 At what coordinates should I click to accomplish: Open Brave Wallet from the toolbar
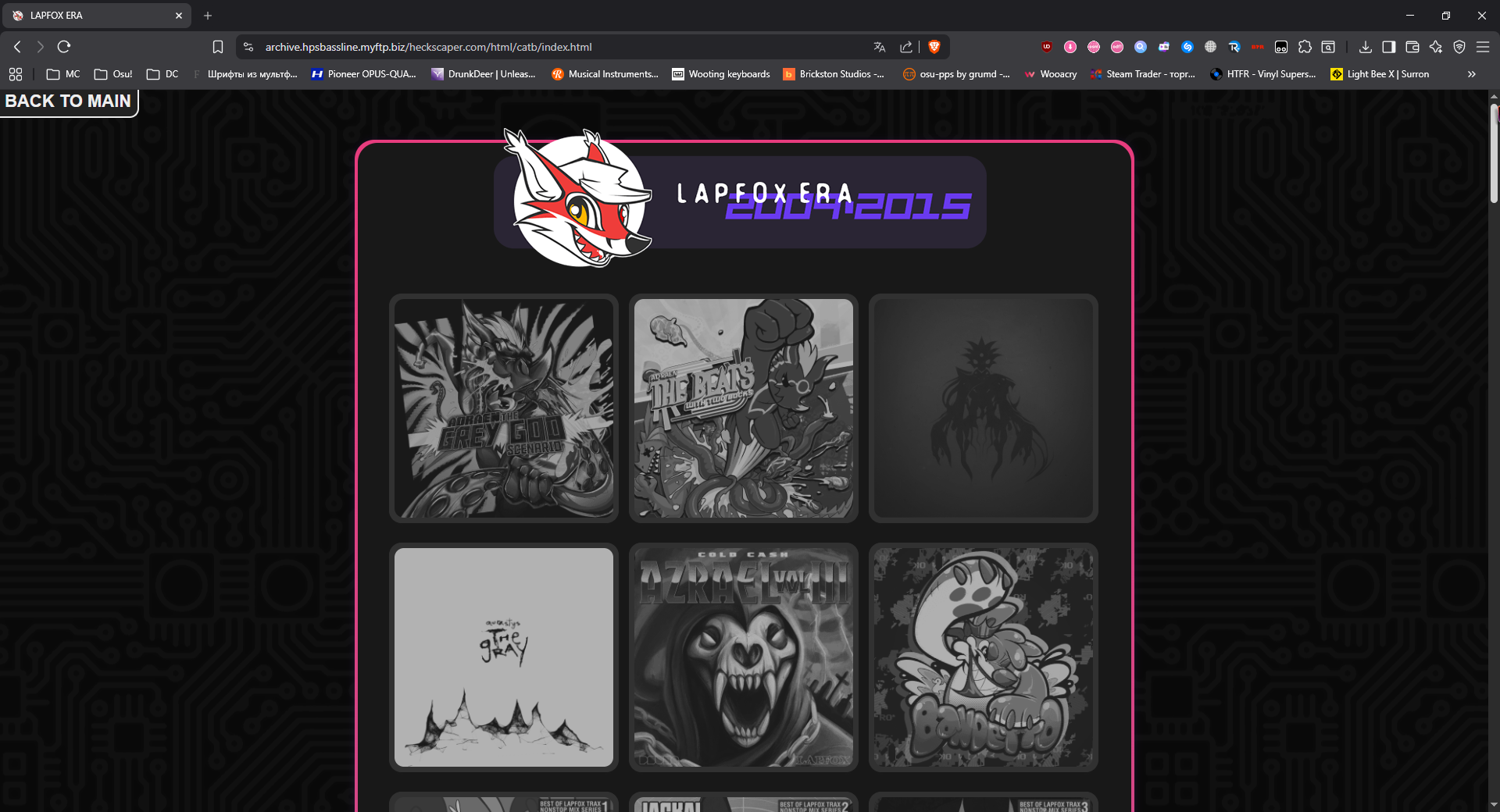pos(1412,47)
